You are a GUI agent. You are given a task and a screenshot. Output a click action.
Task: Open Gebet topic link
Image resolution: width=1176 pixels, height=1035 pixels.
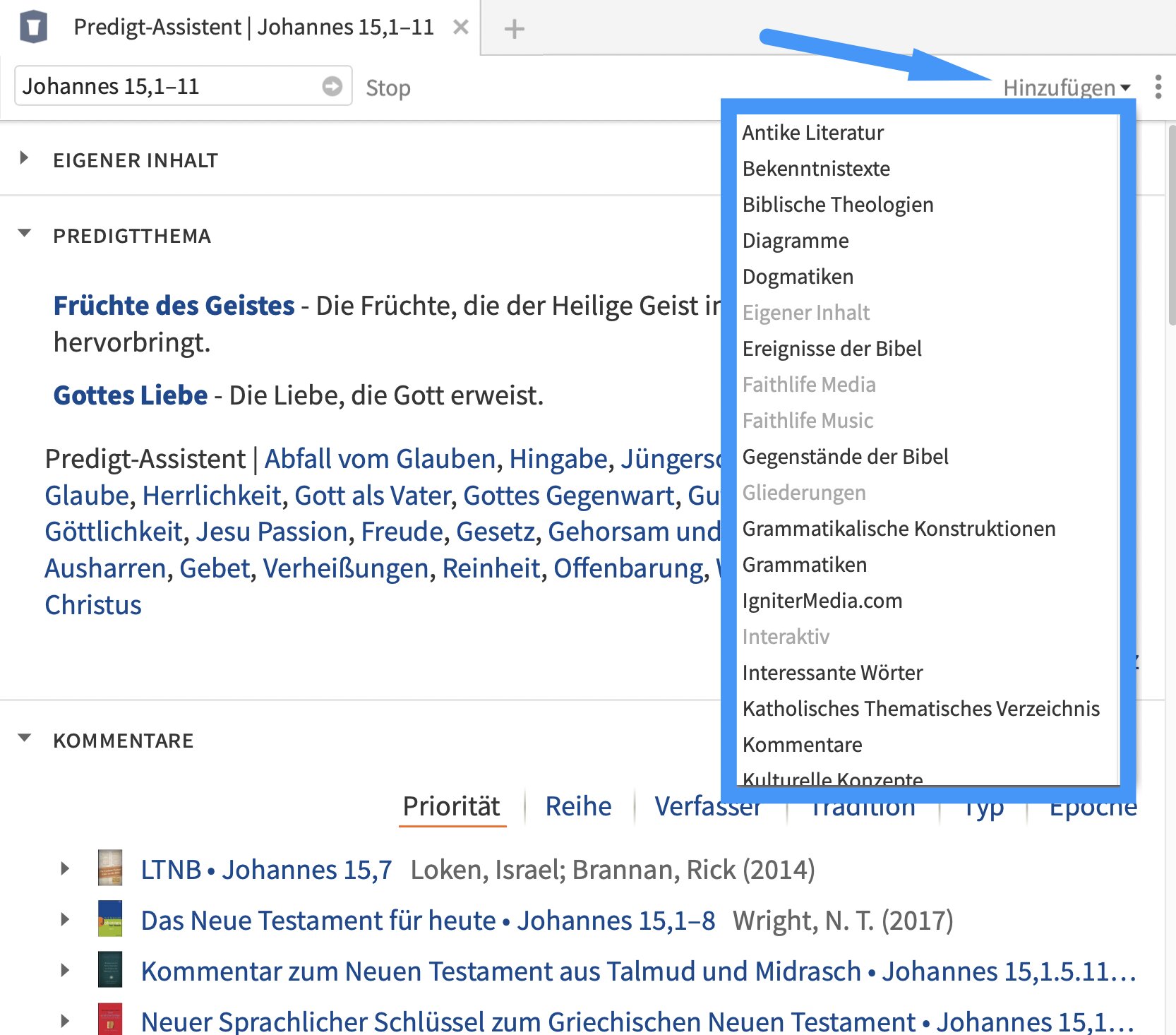point(215,568)
